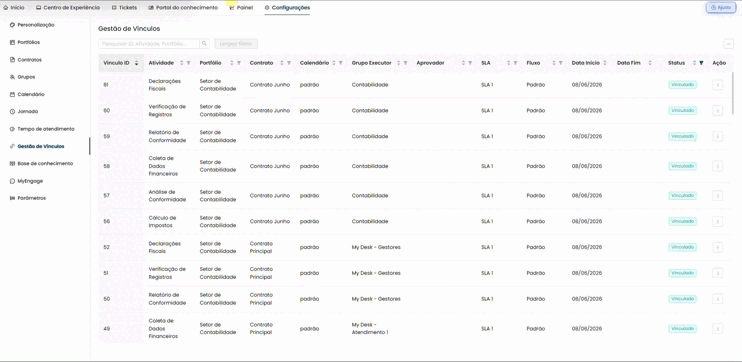Open action menu for Vínculo 59
Screen dimensions: 742x362
coord(717,136)
